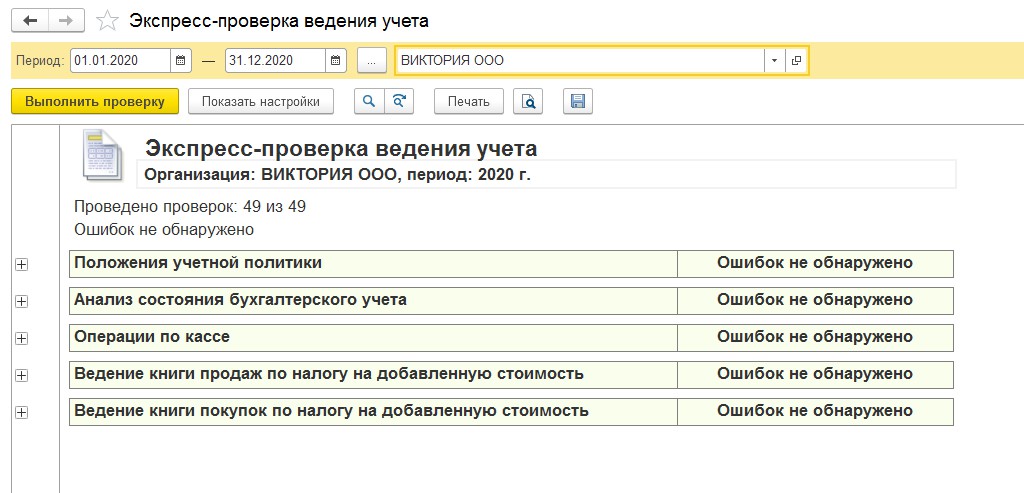Open calendar for start date 01.01.2020
The image size is (1024, 493).
(x=181, y=61)
